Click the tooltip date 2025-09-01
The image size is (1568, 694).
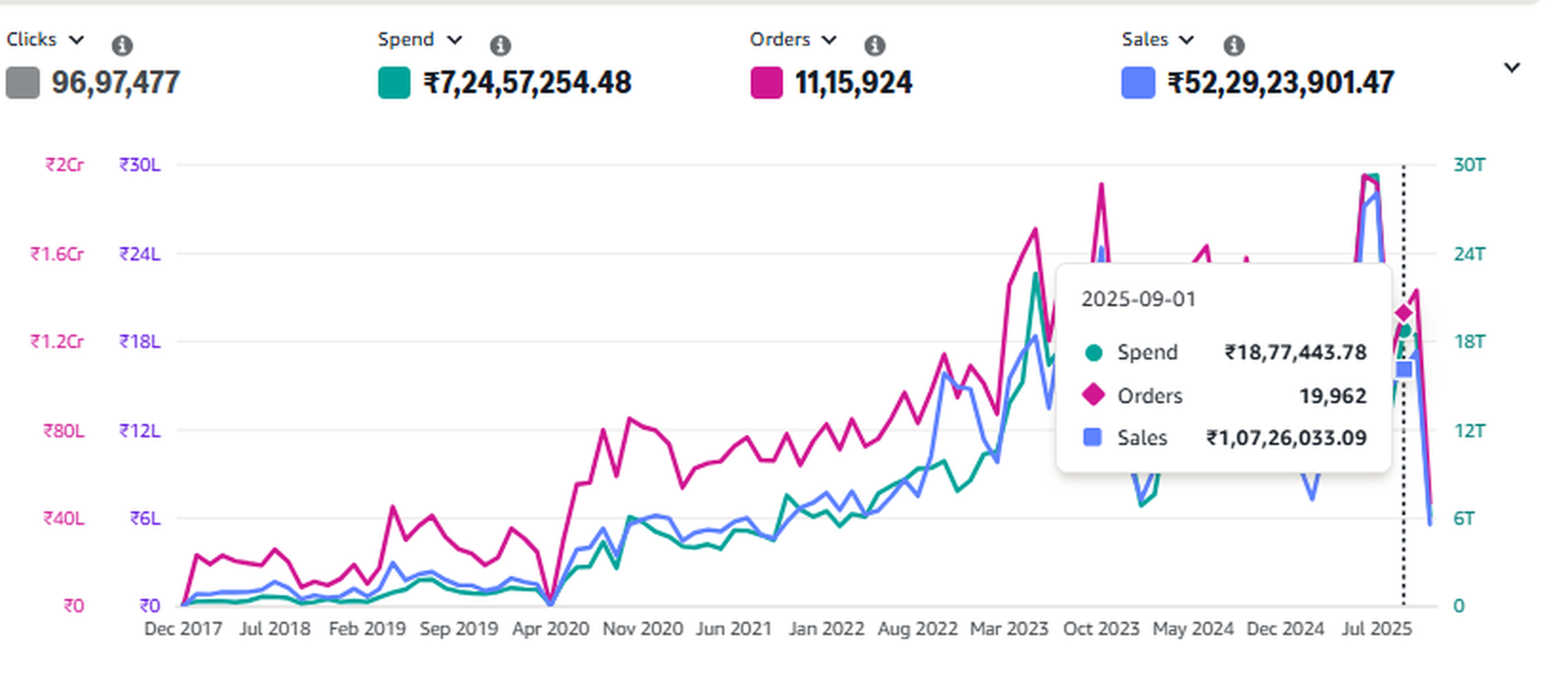click(1138, 299)
